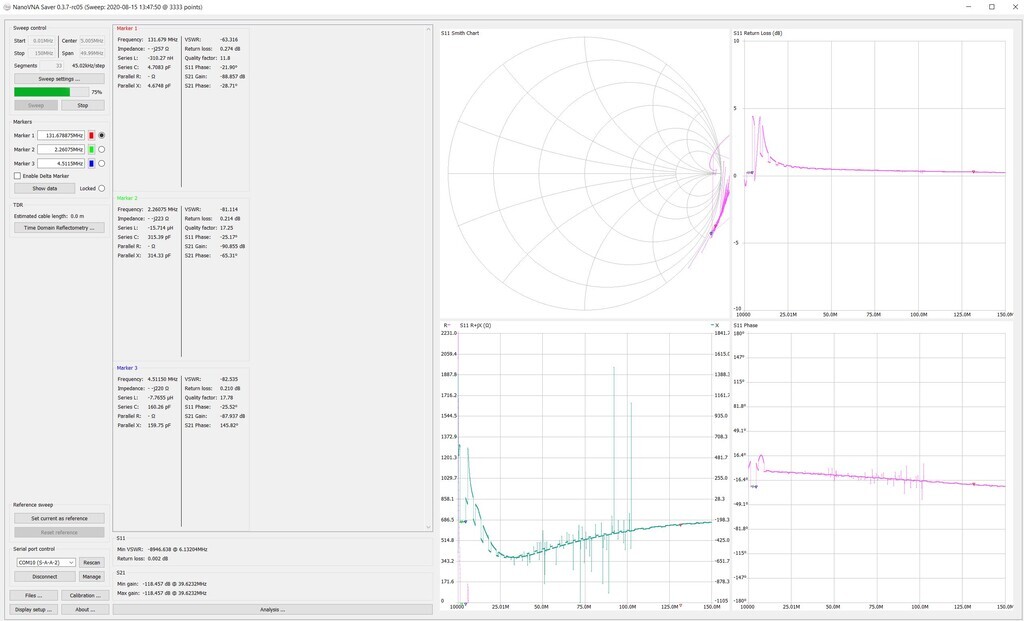Screen dimensions: 1024x621
Task: Click Set current as reference
Action: (58, 518)
